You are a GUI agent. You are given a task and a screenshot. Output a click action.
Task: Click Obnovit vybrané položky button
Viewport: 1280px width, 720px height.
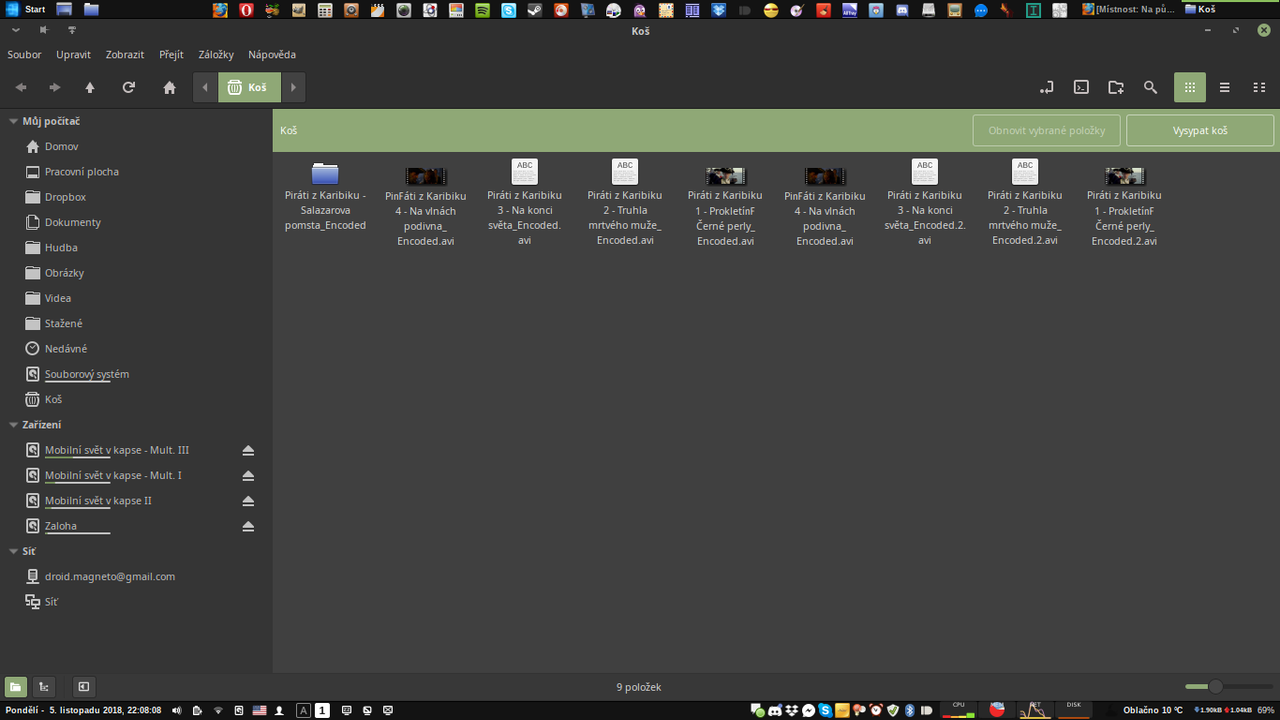[x=1047, y=130]
